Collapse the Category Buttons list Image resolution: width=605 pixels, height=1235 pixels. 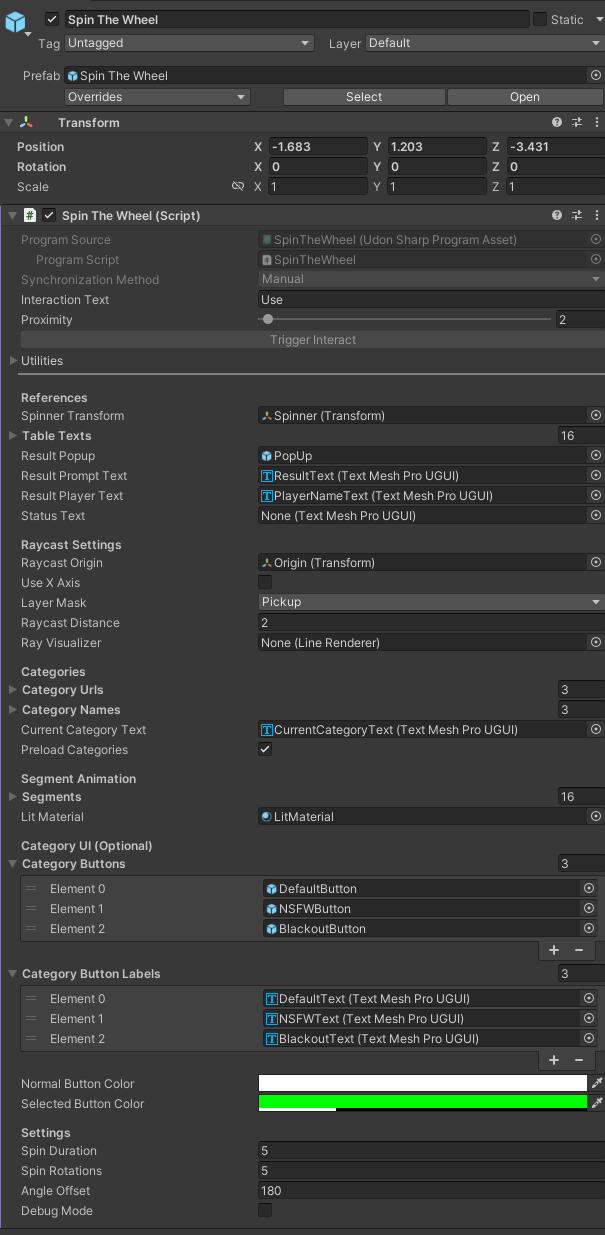10,864
